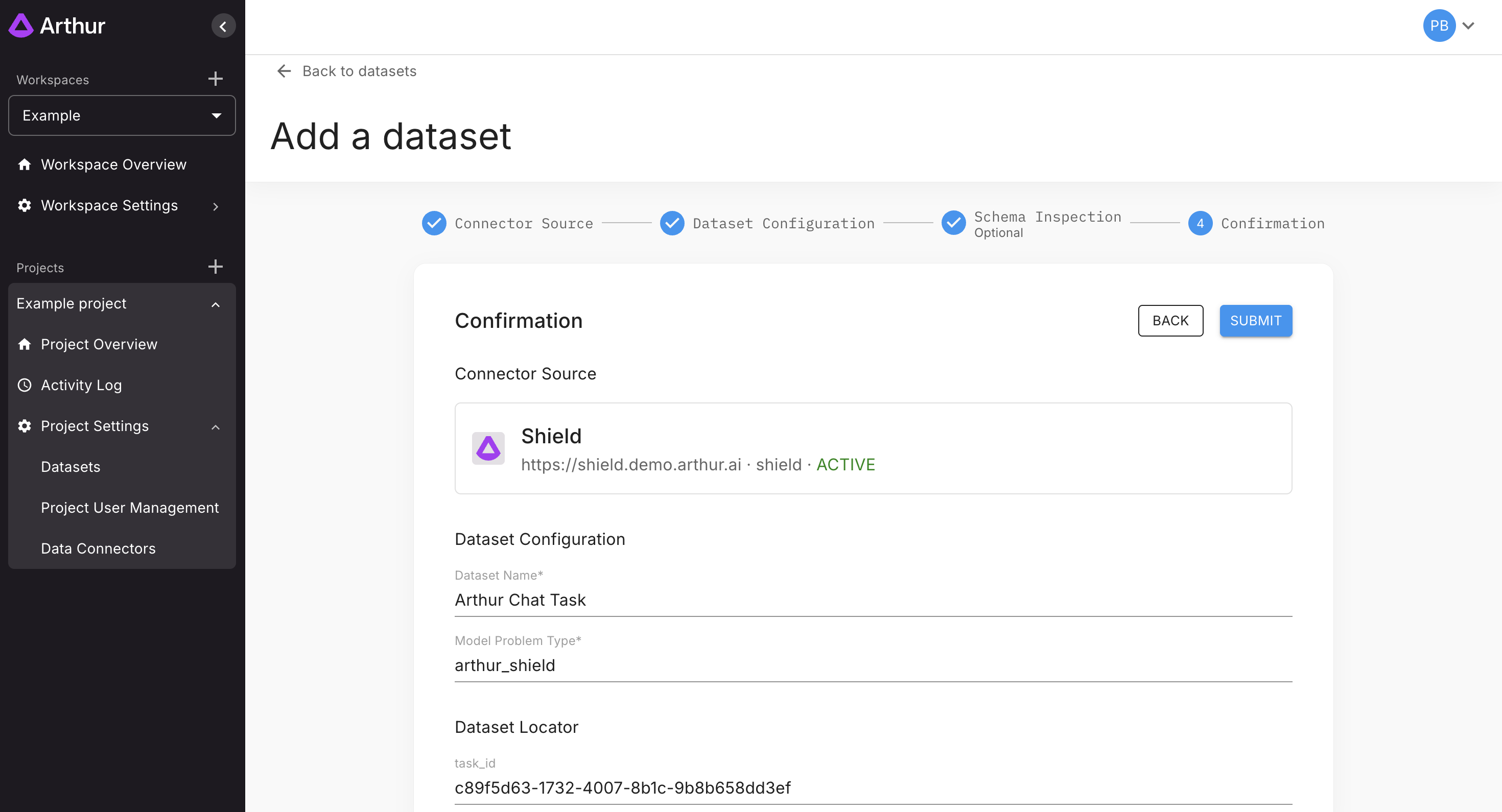Click the BACK button
The width and height of the screenshot is (1502, 812).
(x=1170, y=321)
